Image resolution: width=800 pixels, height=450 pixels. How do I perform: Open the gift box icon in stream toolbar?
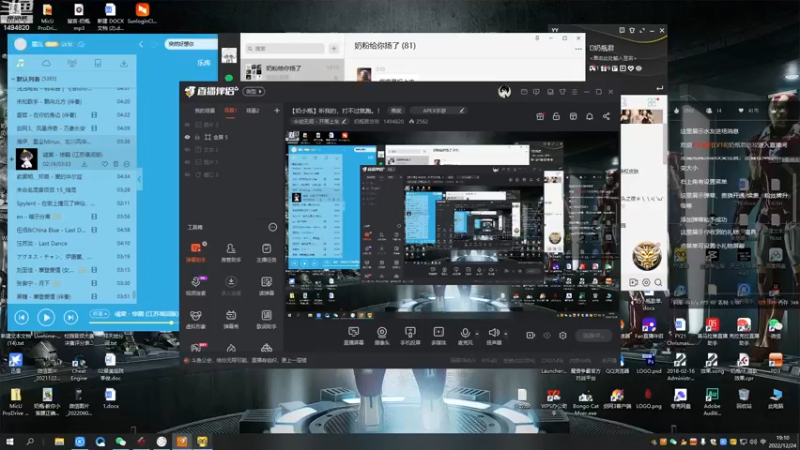[x=540, y=116]
